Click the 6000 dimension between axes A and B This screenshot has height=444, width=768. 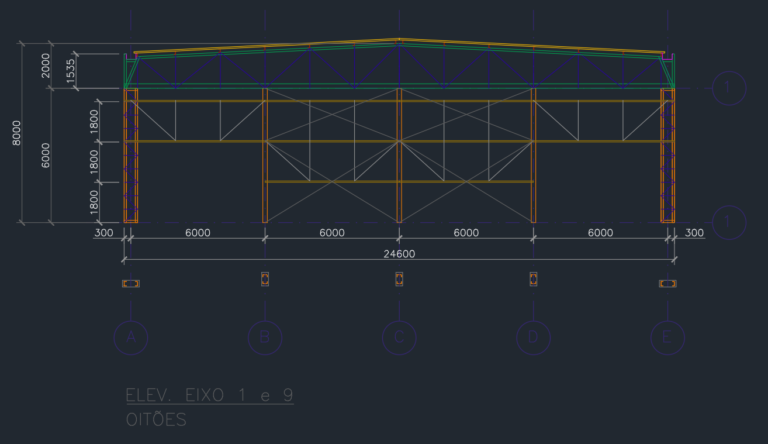[x=197, y=233]
